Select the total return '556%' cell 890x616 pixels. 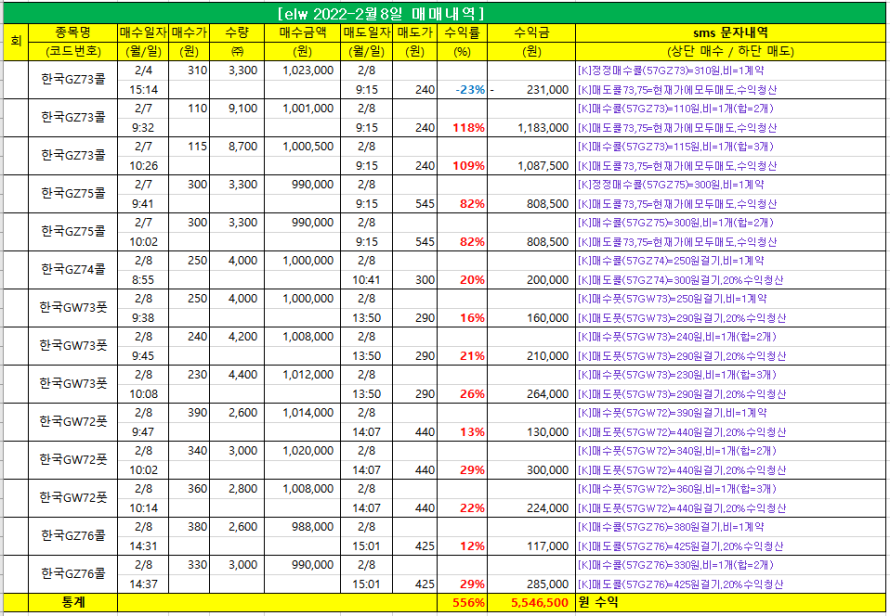click(462, 602)
